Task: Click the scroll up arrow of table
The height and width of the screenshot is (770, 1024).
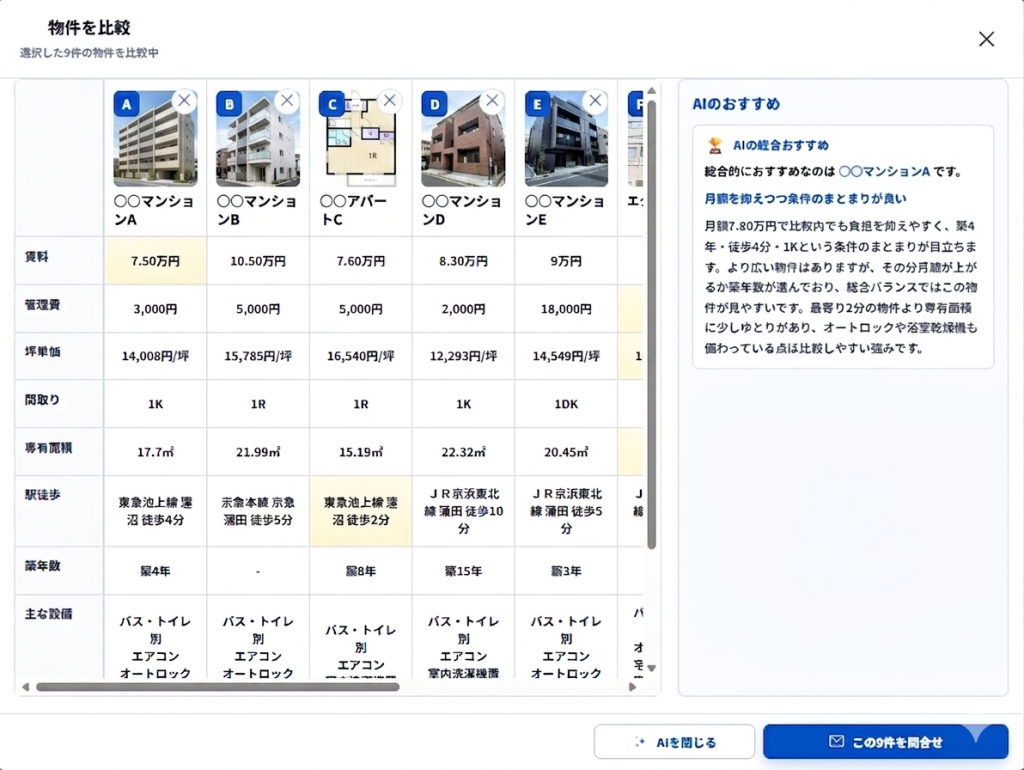Action: [651, 90]
